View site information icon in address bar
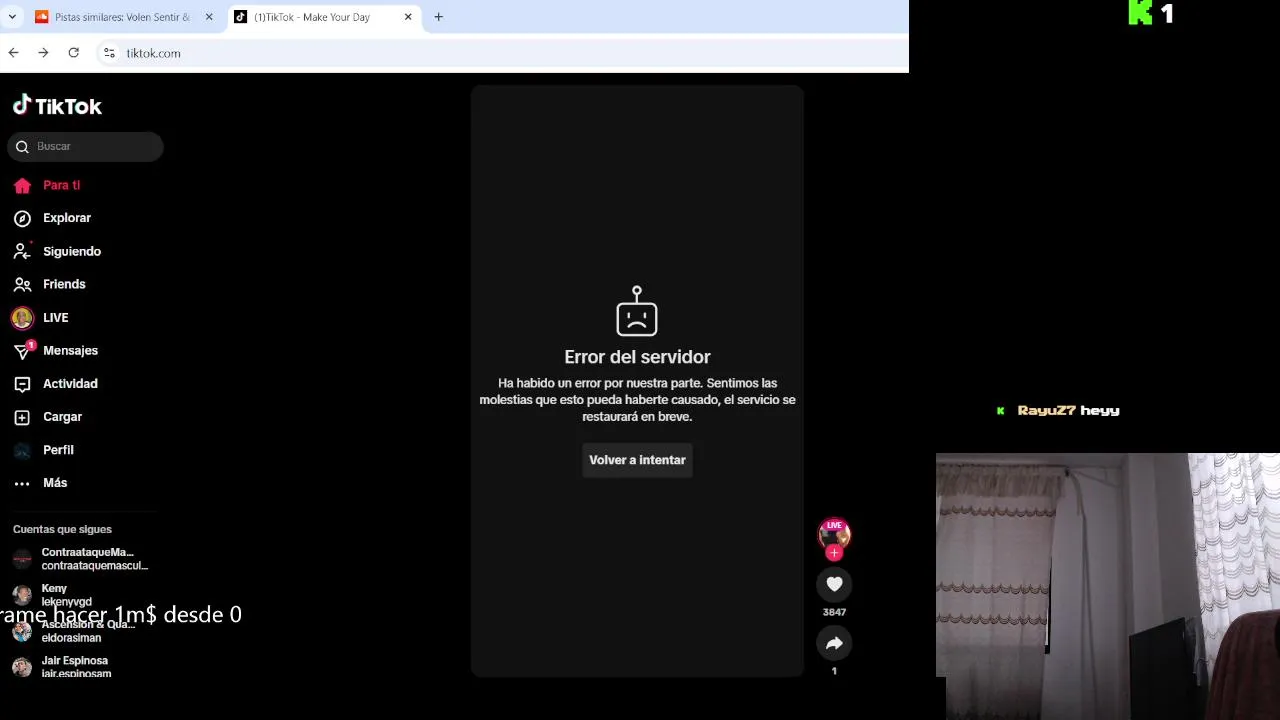1280x720 pixels. [109, 53]
